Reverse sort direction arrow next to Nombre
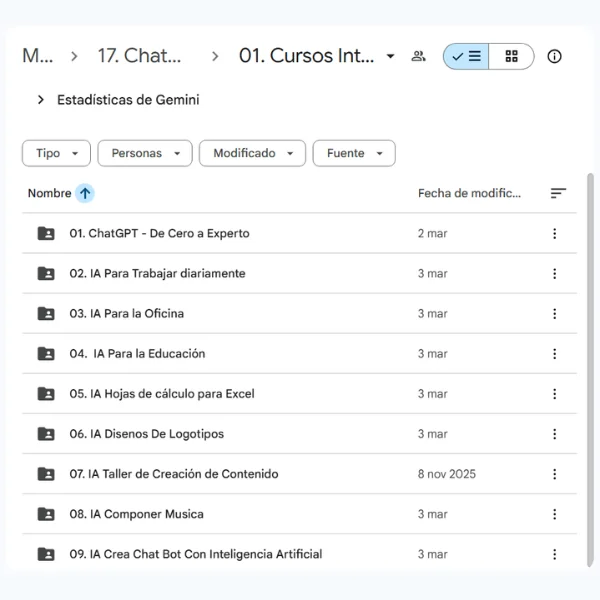 (85, 194)
